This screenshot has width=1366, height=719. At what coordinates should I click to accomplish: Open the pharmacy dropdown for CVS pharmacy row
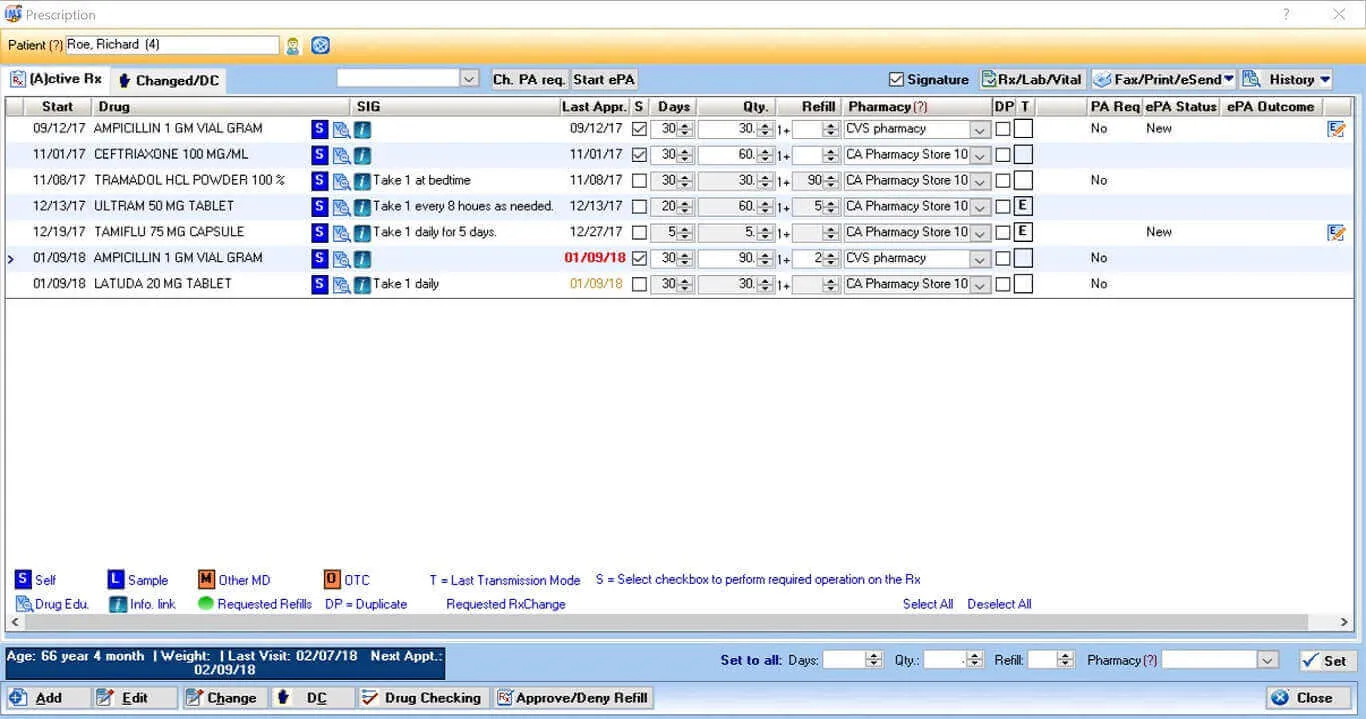[x=978, y=129]
